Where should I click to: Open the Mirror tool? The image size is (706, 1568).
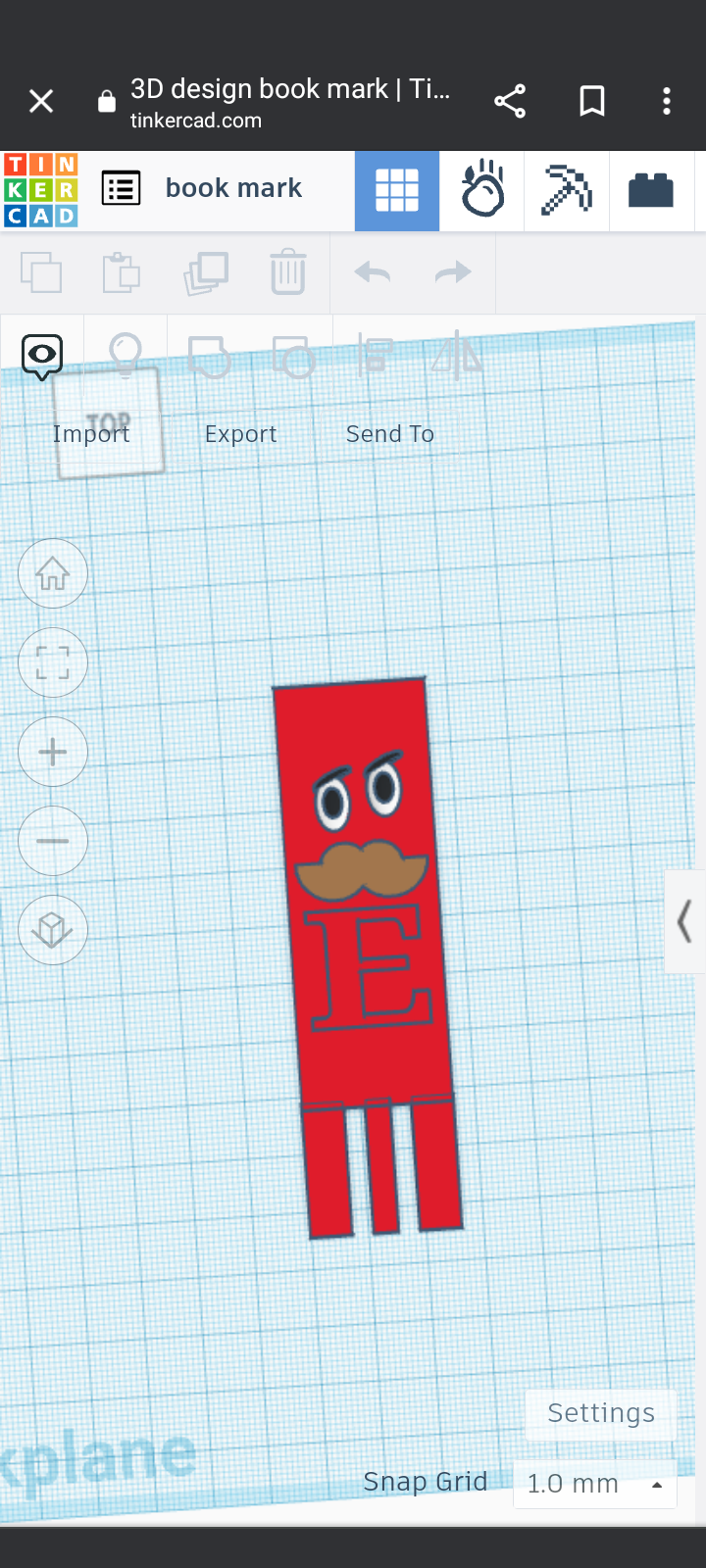(x=457, y=356)
